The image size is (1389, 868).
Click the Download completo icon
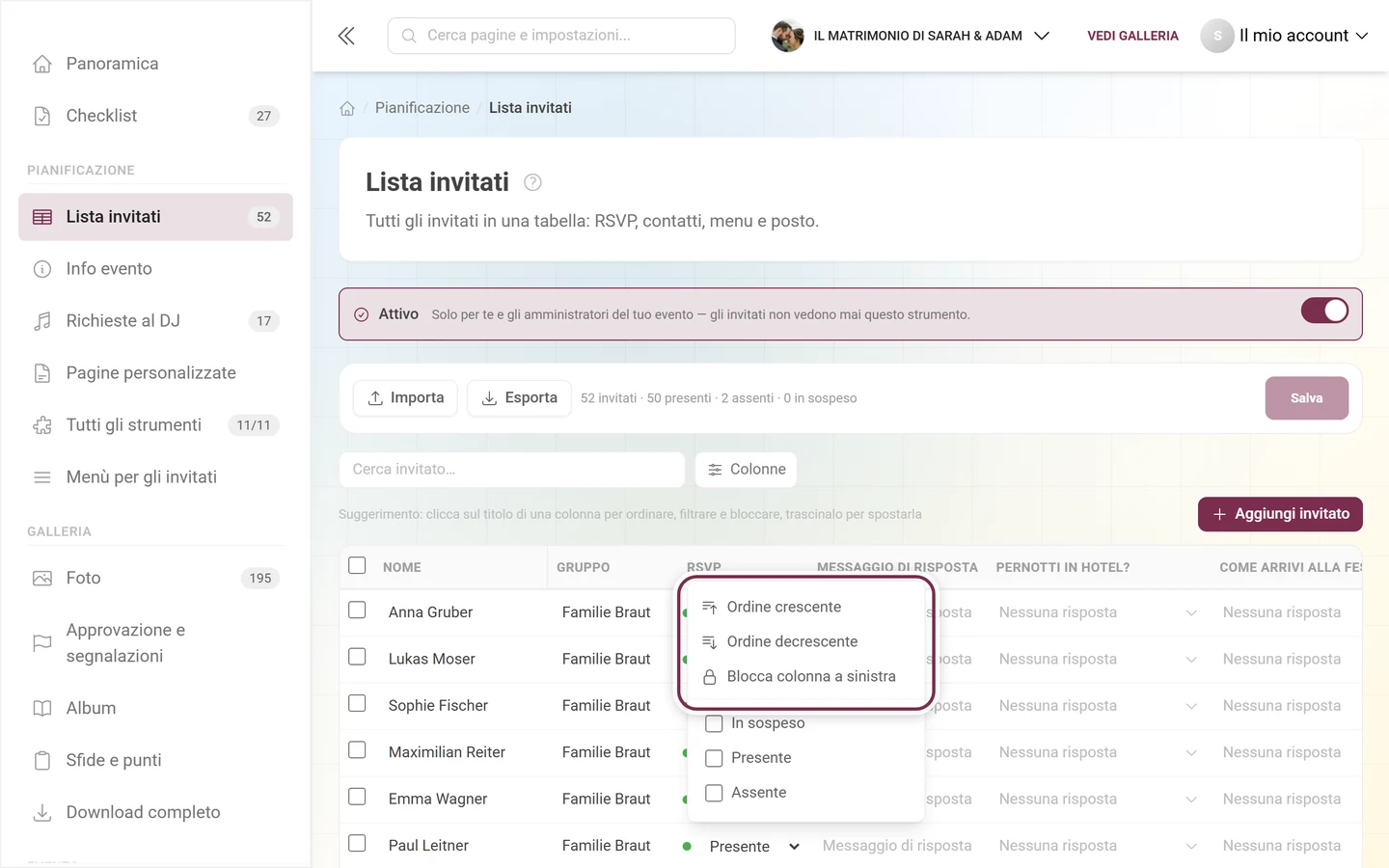point(42,812)
